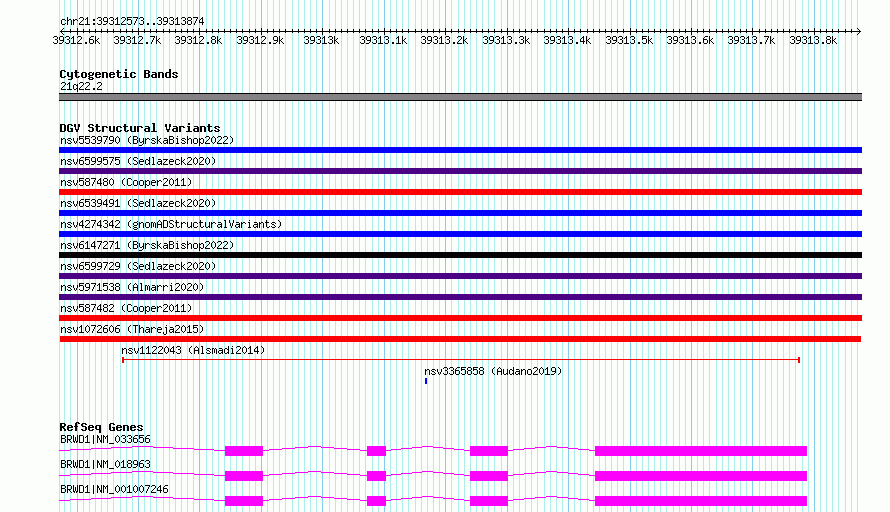Click the Cytogenetic Bands track title
This screenshot has height=512, width=890.
119,74
